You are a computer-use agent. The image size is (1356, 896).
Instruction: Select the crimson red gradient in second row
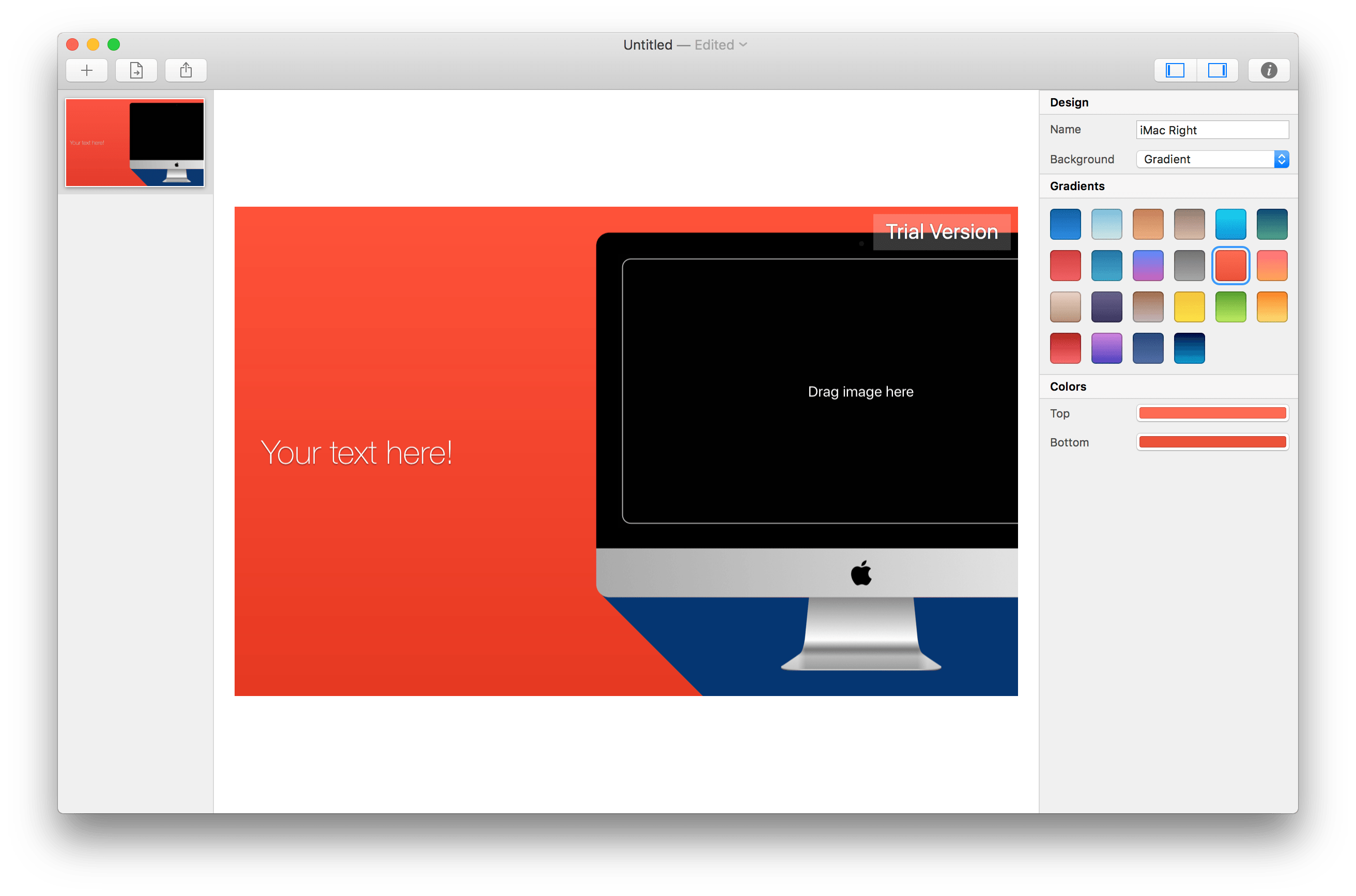pyautogui.click(x=1065, y=266)
